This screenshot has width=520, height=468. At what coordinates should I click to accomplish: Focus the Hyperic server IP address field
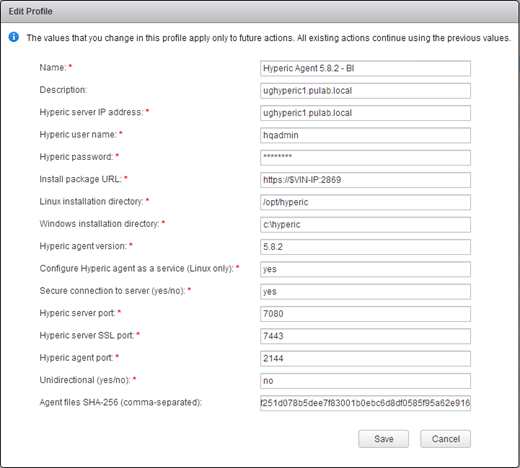[365, 113]
